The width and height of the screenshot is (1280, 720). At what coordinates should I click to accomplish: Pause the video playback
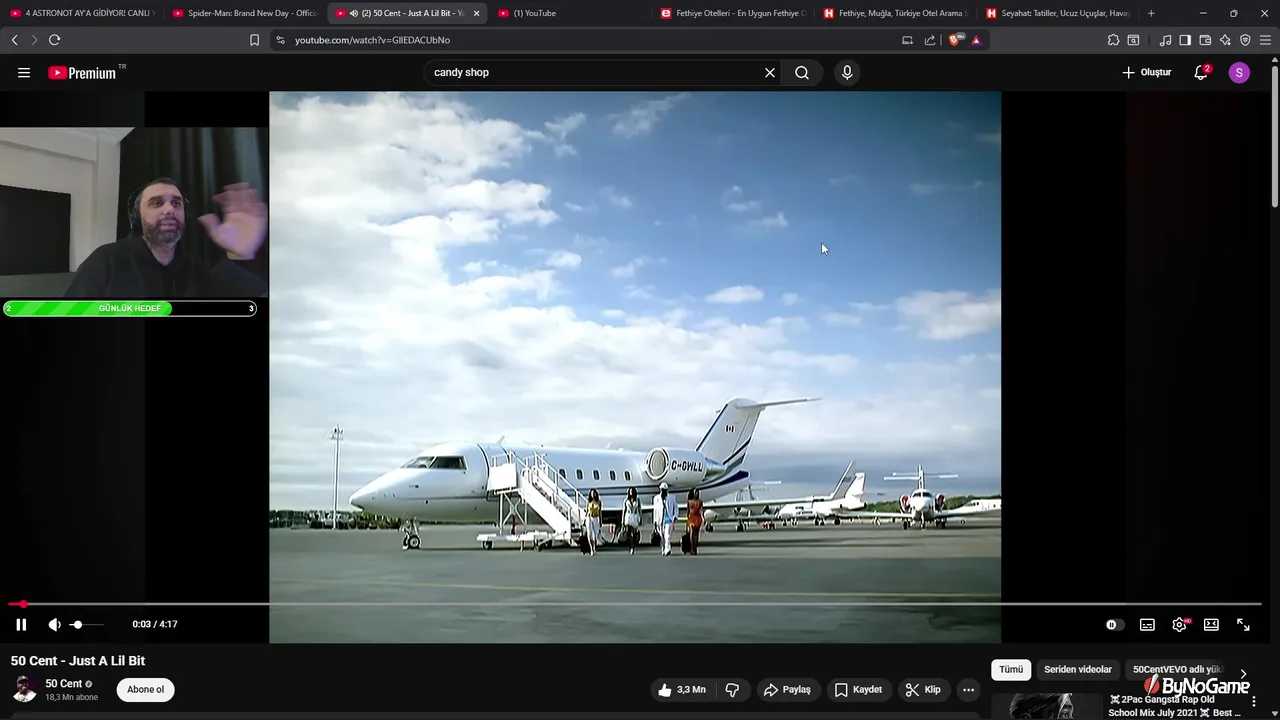(x=21, y=624)
